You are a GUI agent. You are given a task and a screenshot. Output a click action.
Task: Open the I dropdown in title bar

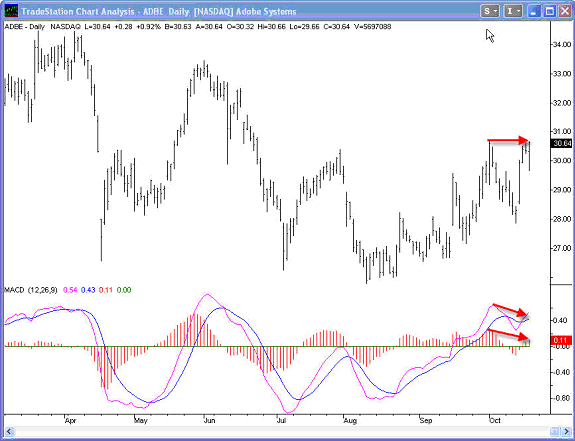point(513,11)
